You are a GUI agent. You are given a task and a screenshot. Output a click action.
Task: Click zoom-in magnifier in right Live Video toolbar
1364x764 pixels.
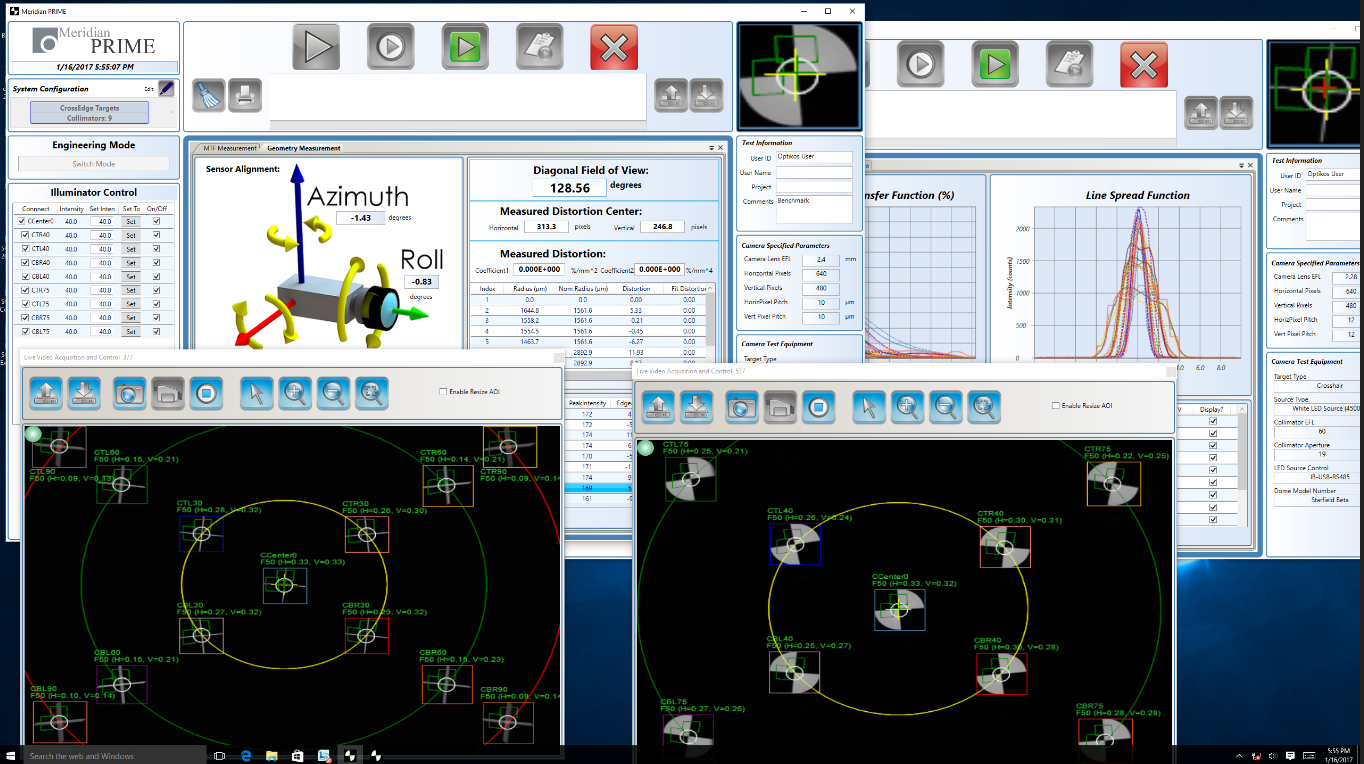[x=907, y=406]
